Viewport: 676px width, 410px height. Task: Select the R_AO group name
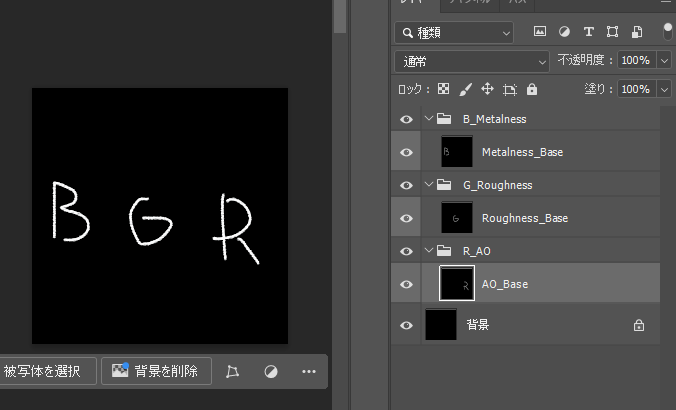coord(476,251)
